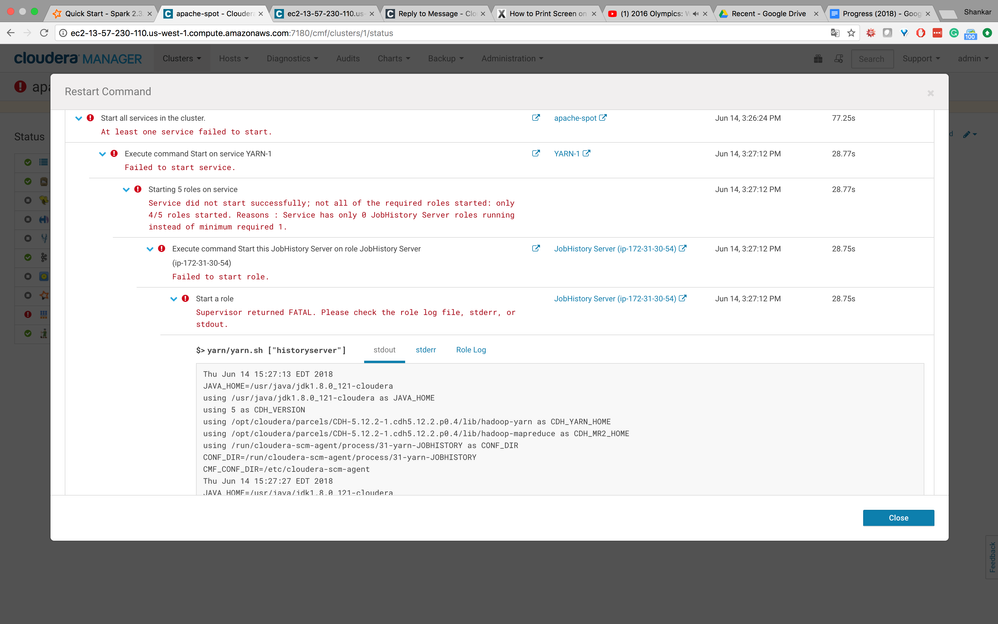Click the red Opera-style O extension icon
Image resolution: width=998 pixels, height=624 pixels.
(x=920, y=33)
